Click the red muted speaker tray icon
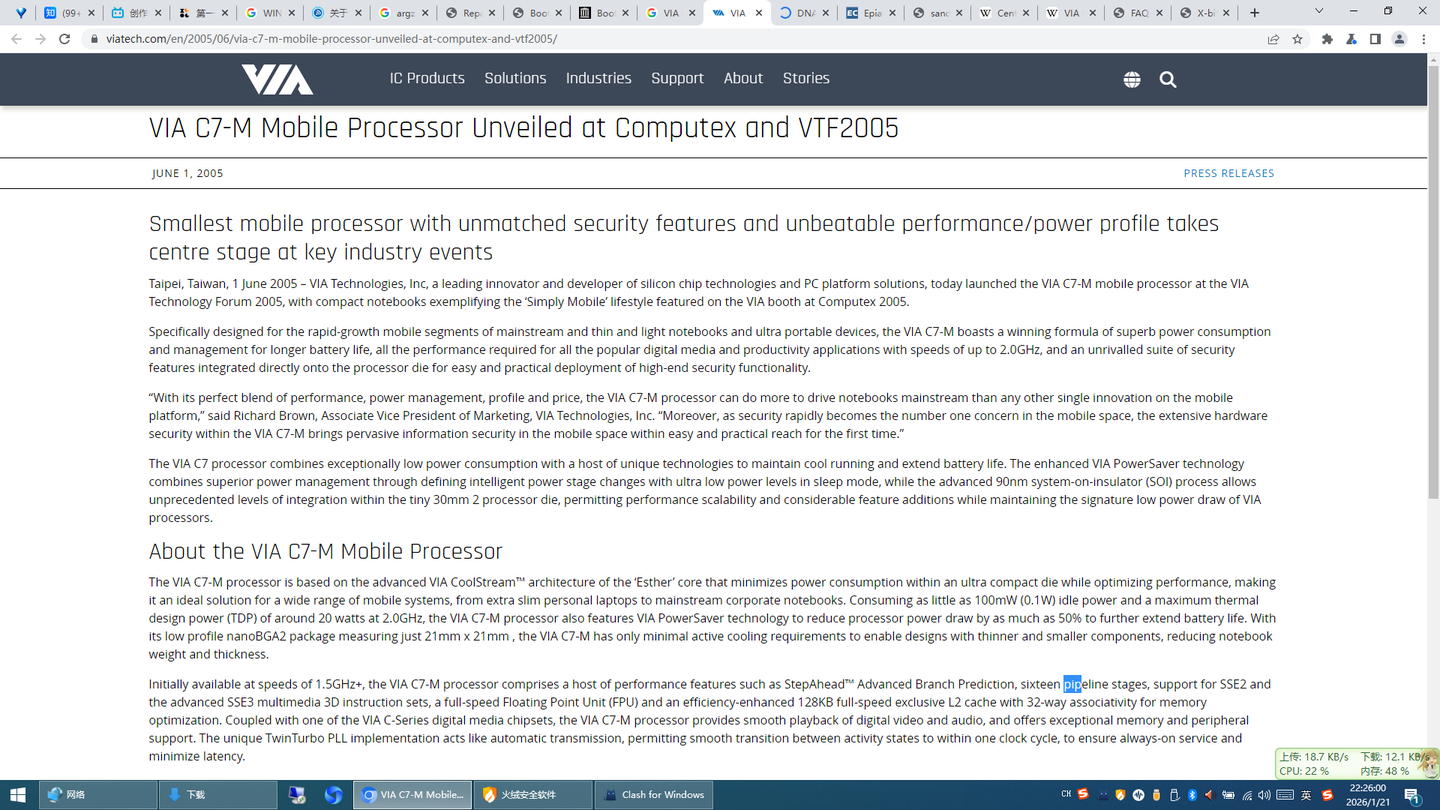This screenshot has height=810, width=1440. [x=1210, y=795]
